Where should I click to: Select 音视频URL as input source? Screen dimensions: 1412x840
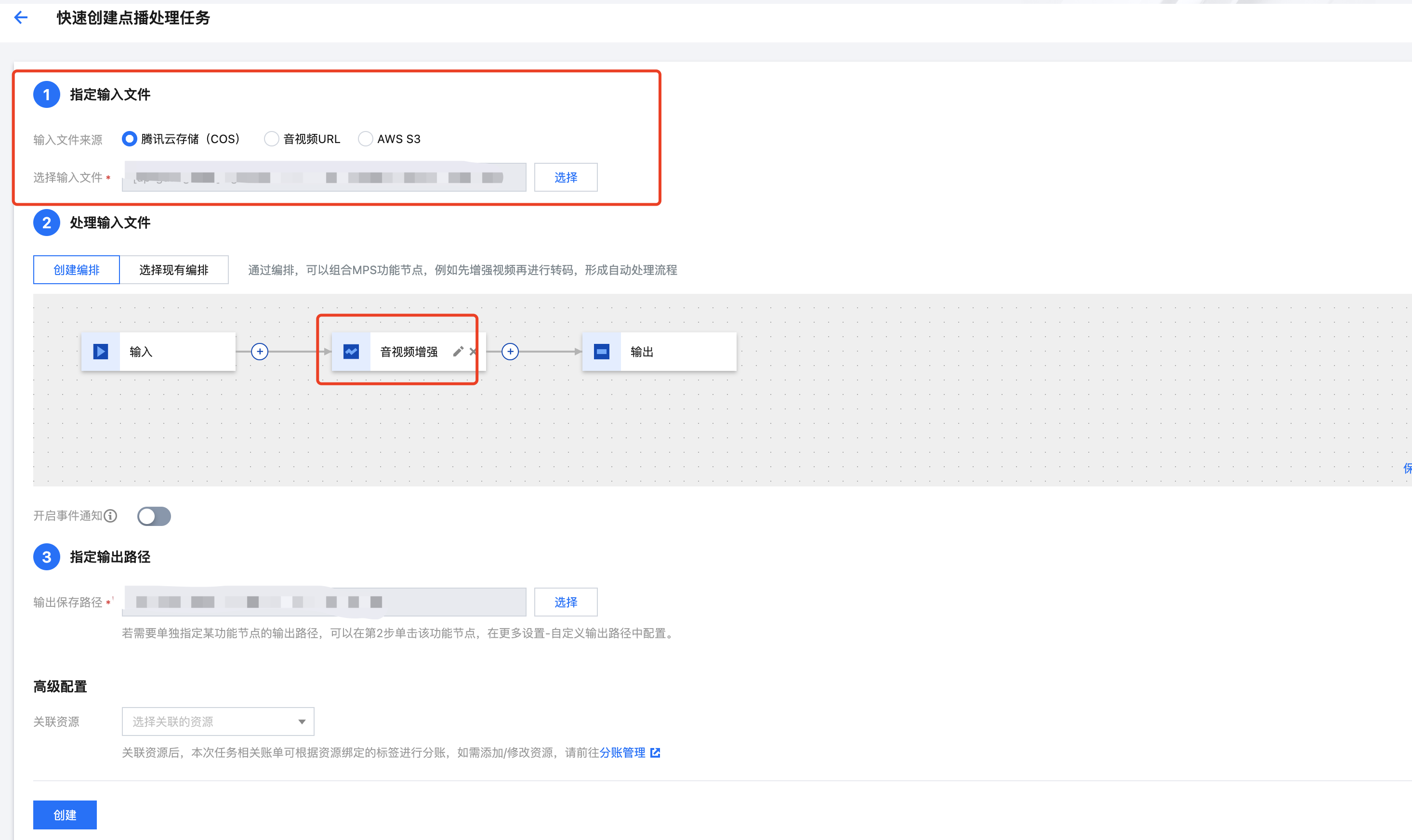272,139
